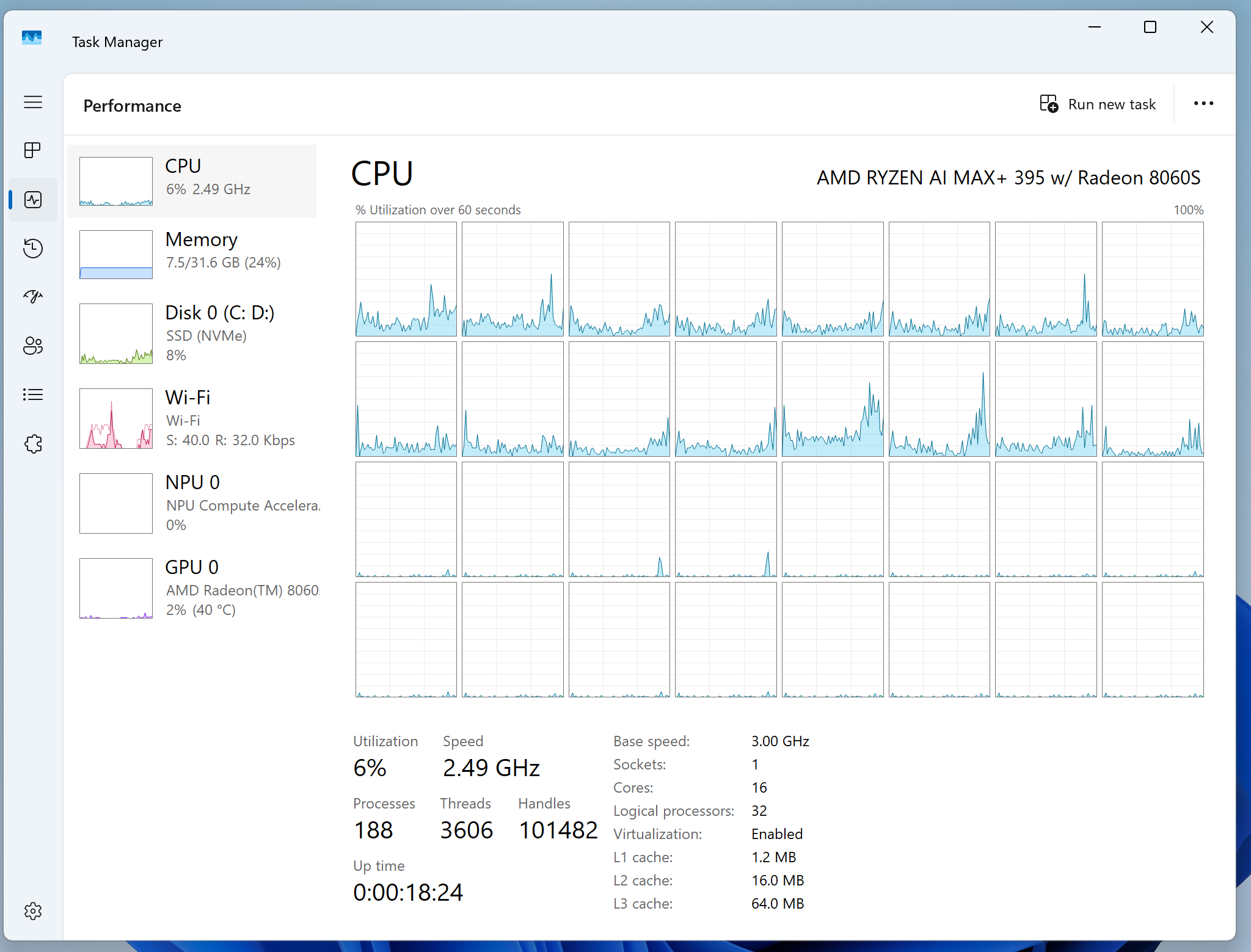The height and width of the screenshot is (952, 1251).
Task: Maximize the Task Manager window
Action: click(1150, 27)
